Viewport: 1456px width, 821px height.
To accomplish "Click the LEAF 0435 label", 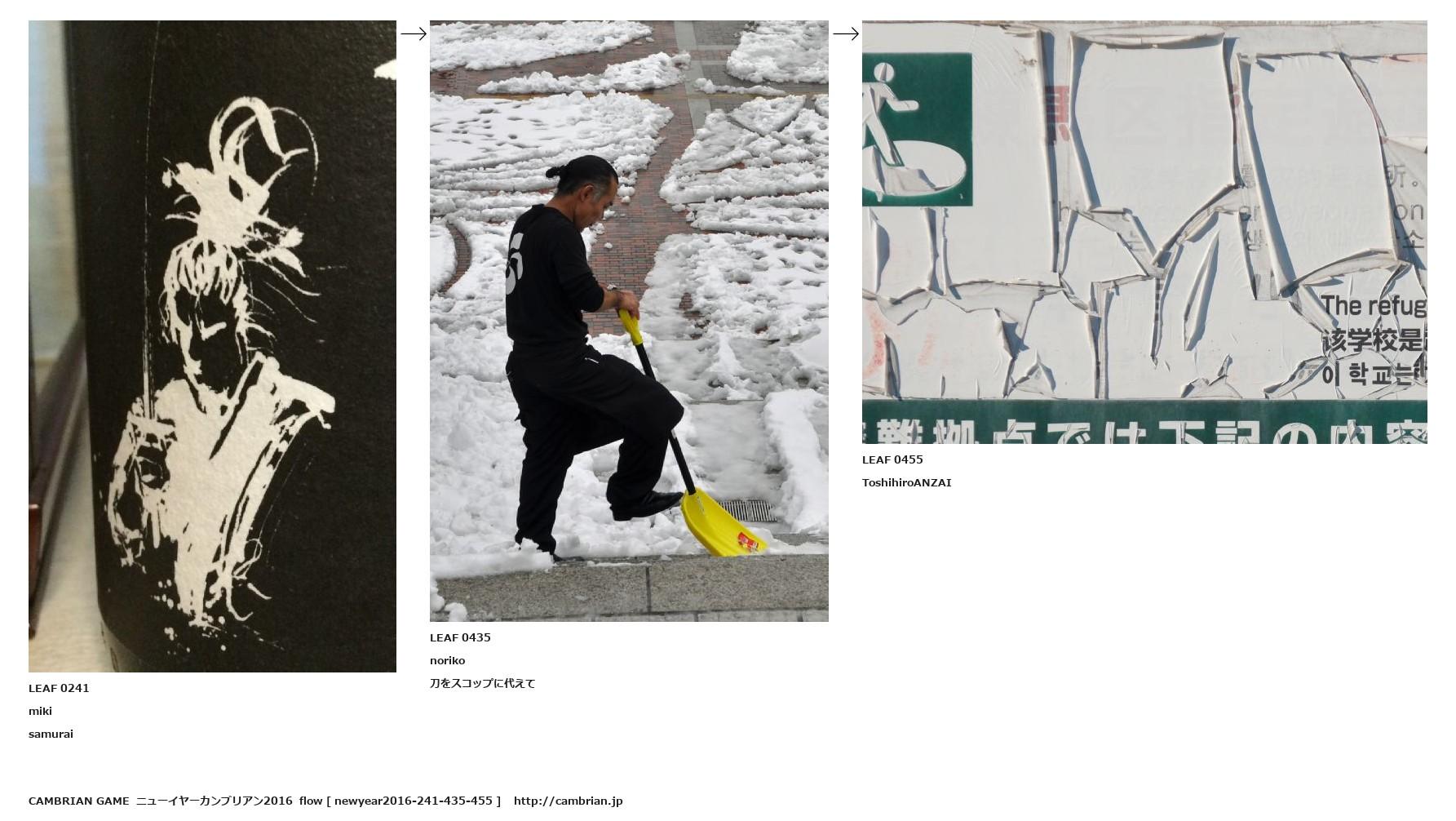I will [460, 637].
